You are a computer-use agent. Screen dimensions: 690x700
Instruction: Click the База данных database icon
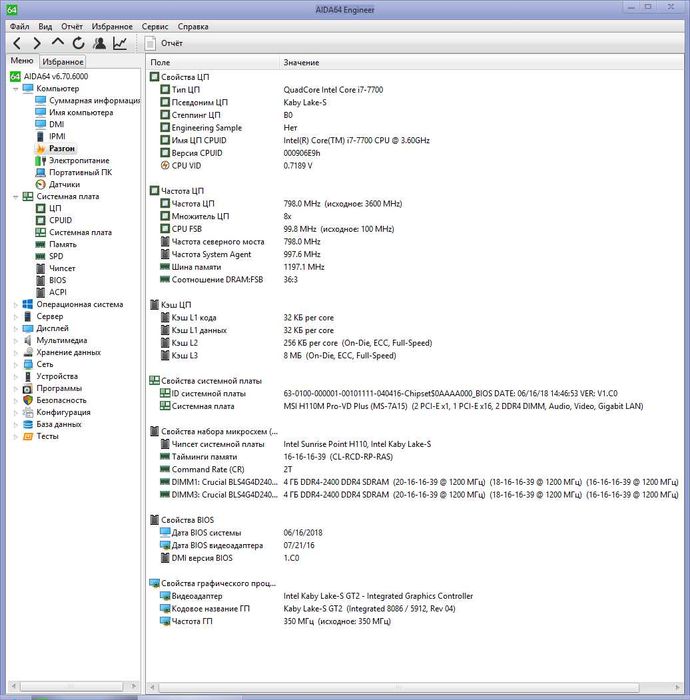[28, 425]
